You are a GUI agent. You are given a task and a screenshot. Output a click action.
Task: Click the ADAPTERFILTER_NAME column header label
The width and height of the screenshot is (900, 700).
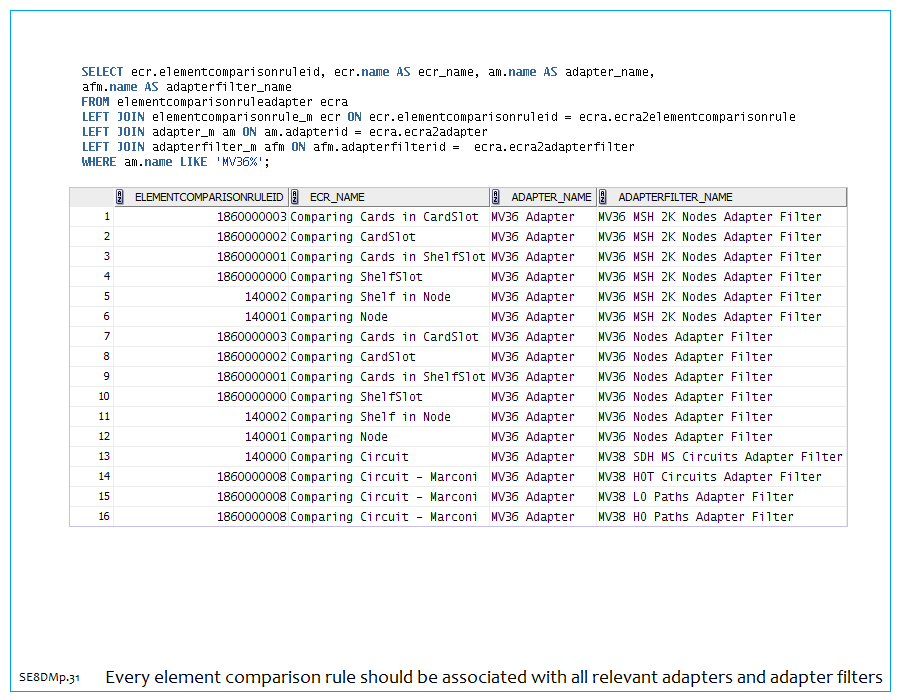(675, 197)
